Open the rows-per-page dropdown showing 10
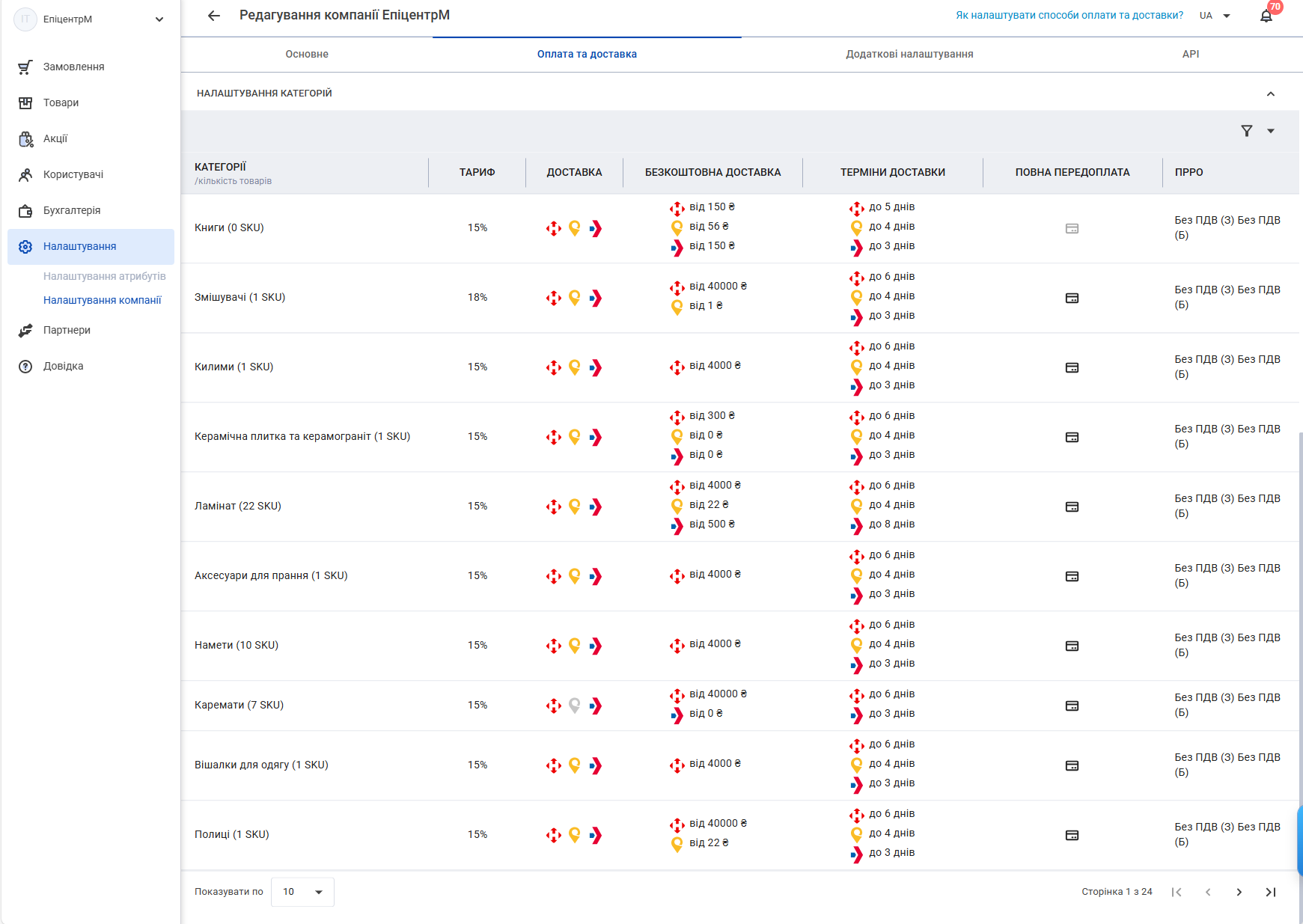Image resolution: width=1303 pixels, height=924 pixels. (302, 892)
